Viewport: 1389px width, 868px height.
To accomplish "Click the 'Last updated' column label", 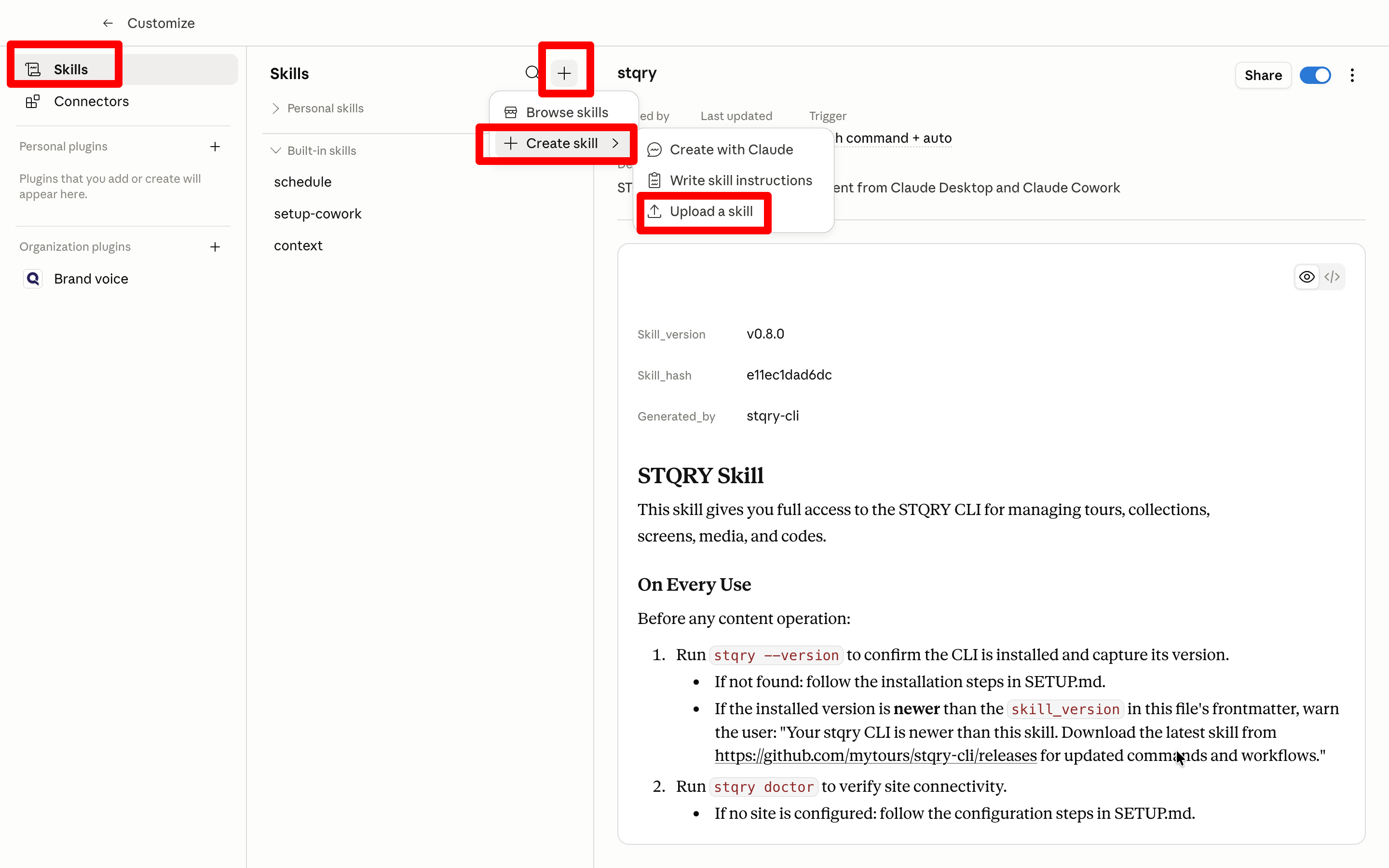I will [x=736, y=116].
